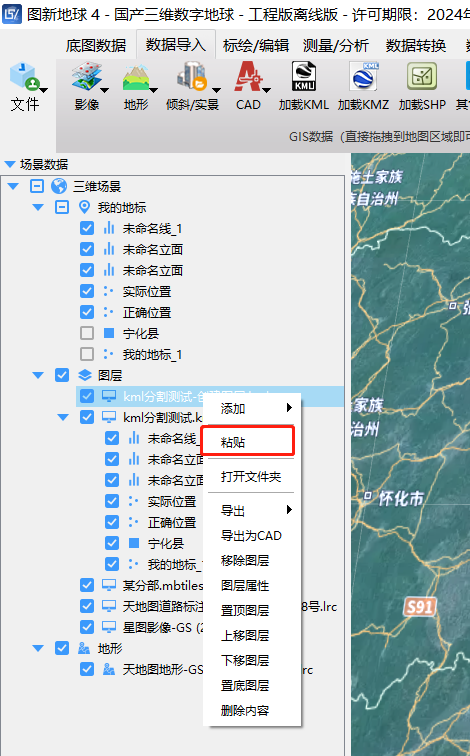Click the monitor icon of 星图影像-GS layer
The width and height of the screenshot is (470, 756).
(109, 627)
